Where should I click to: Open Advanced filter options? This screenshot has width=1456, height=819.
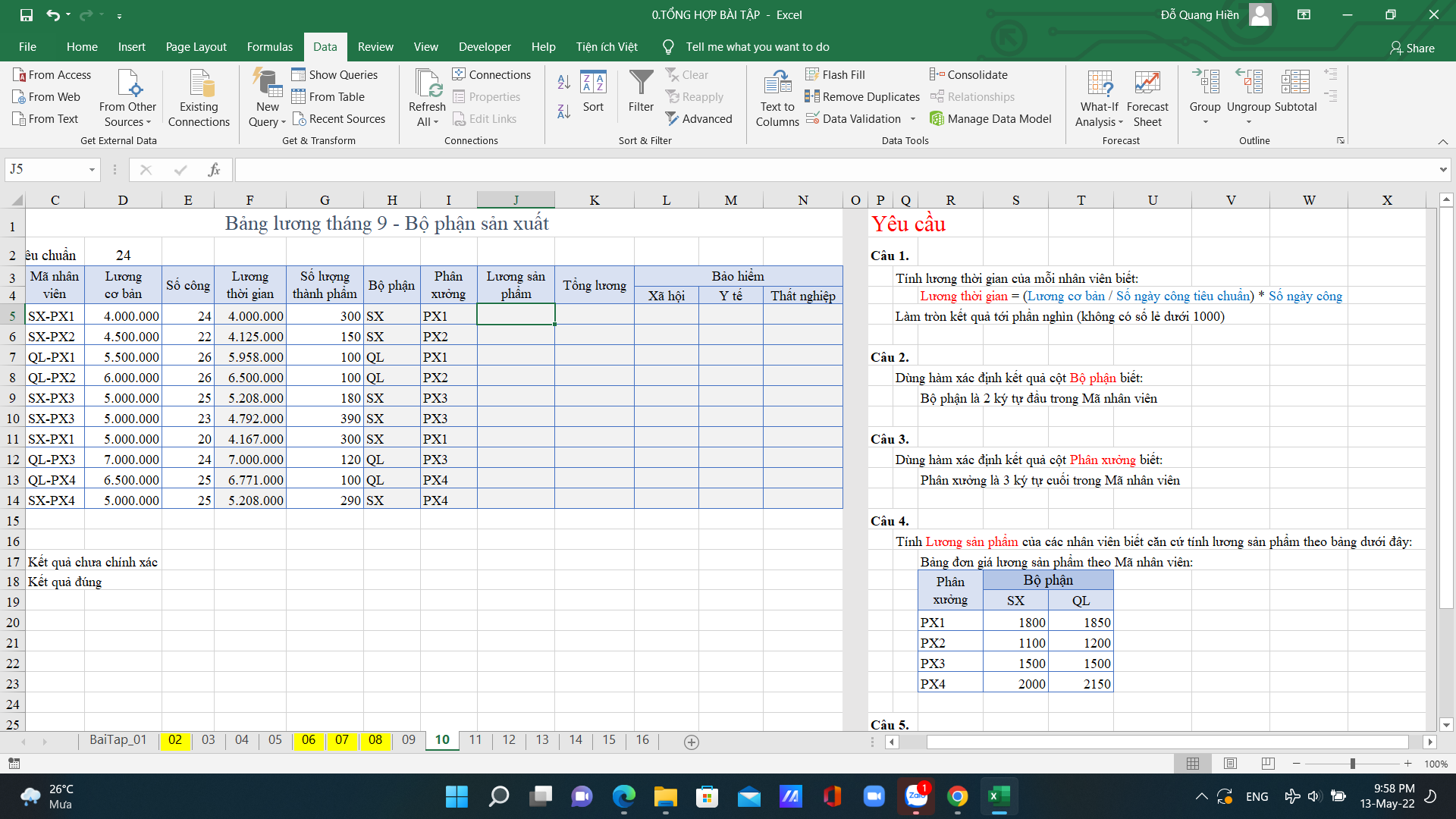[698, 118]
